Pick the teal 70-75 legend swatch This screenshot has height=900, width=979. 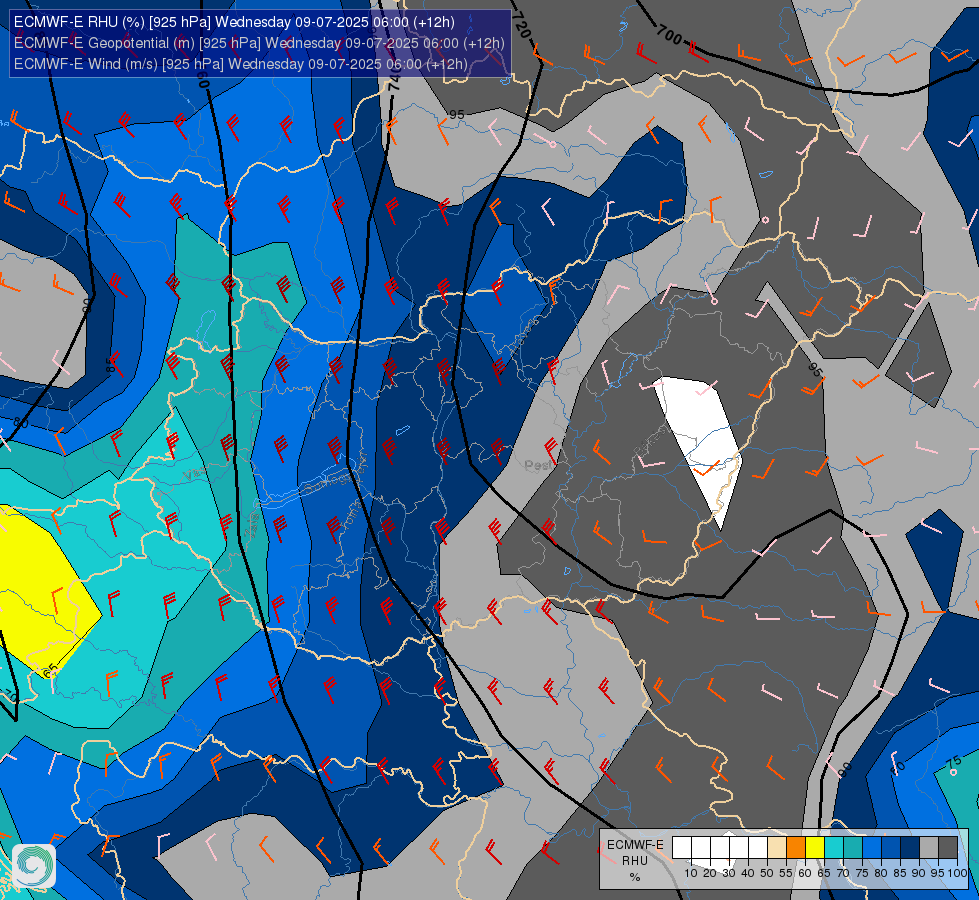coord(853,848)
